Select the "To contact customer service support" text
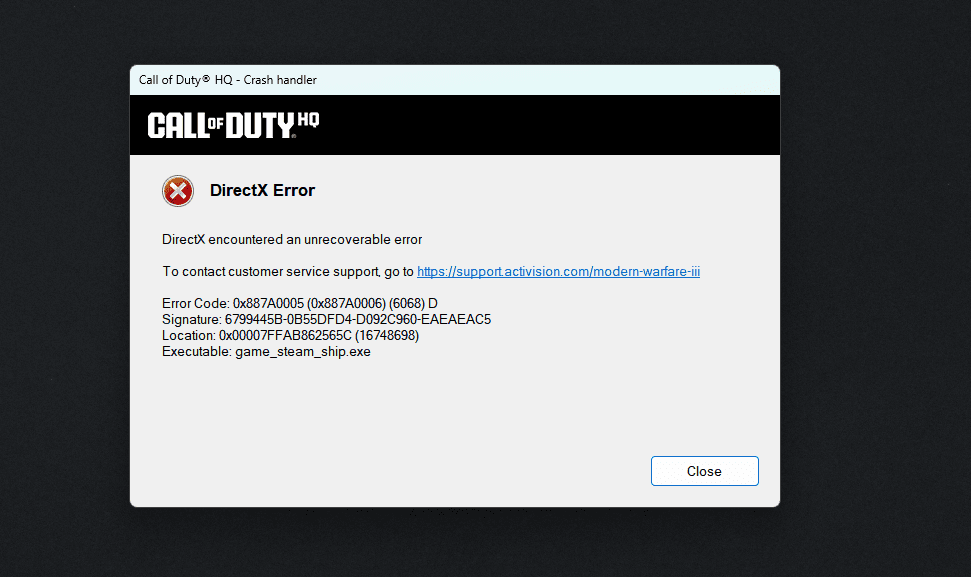Image resolution: width=971 pixels, height=577 pixels. (x=271, y=272)
